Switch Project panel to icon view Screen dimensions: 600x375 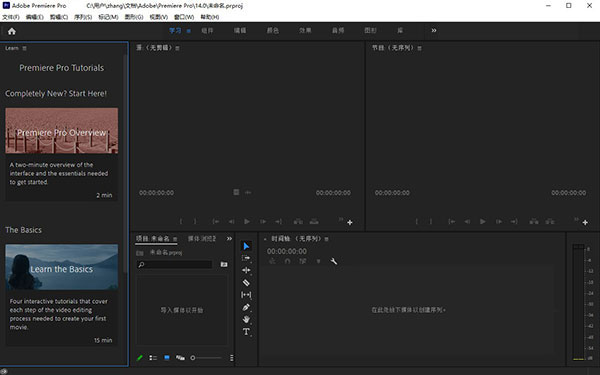tap(167, 358)
